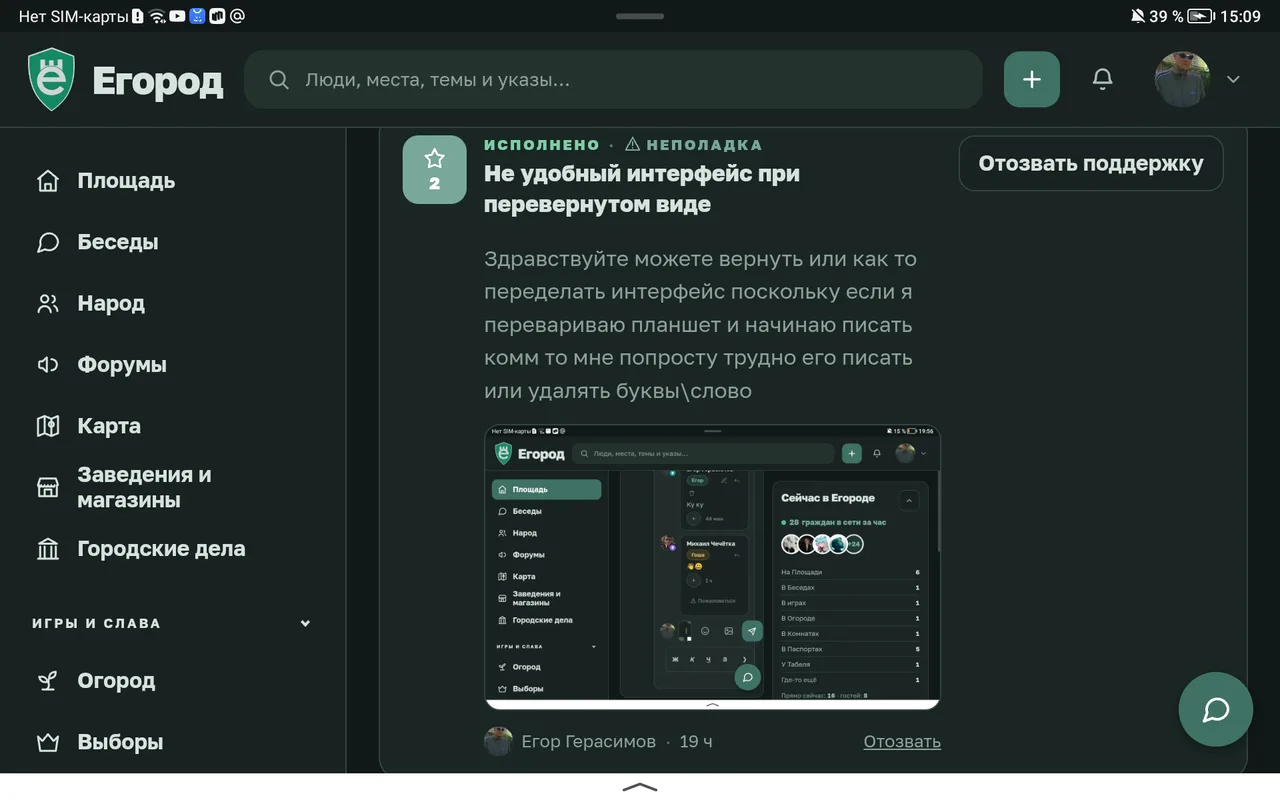
Task: Open the floating chat bubble button
Action: [x=1215, y=710]
